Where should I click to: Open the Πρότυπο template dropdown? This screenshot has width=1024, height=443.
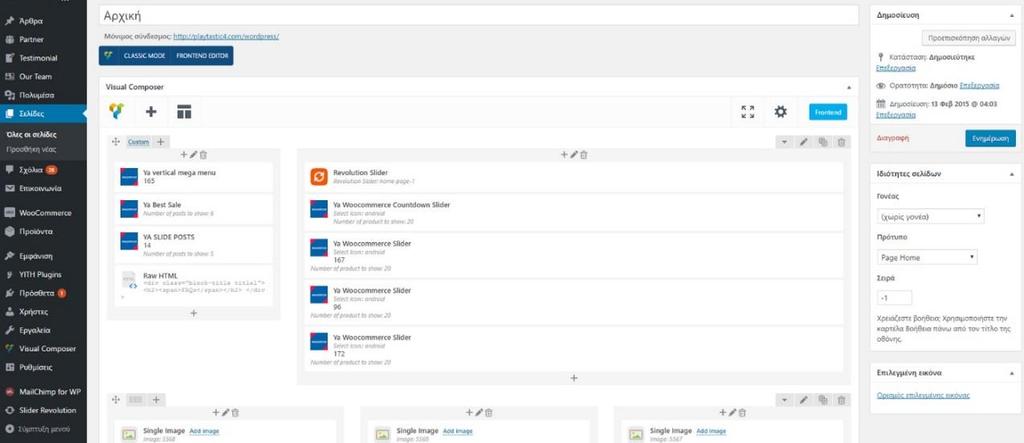(x=927, y=257)
